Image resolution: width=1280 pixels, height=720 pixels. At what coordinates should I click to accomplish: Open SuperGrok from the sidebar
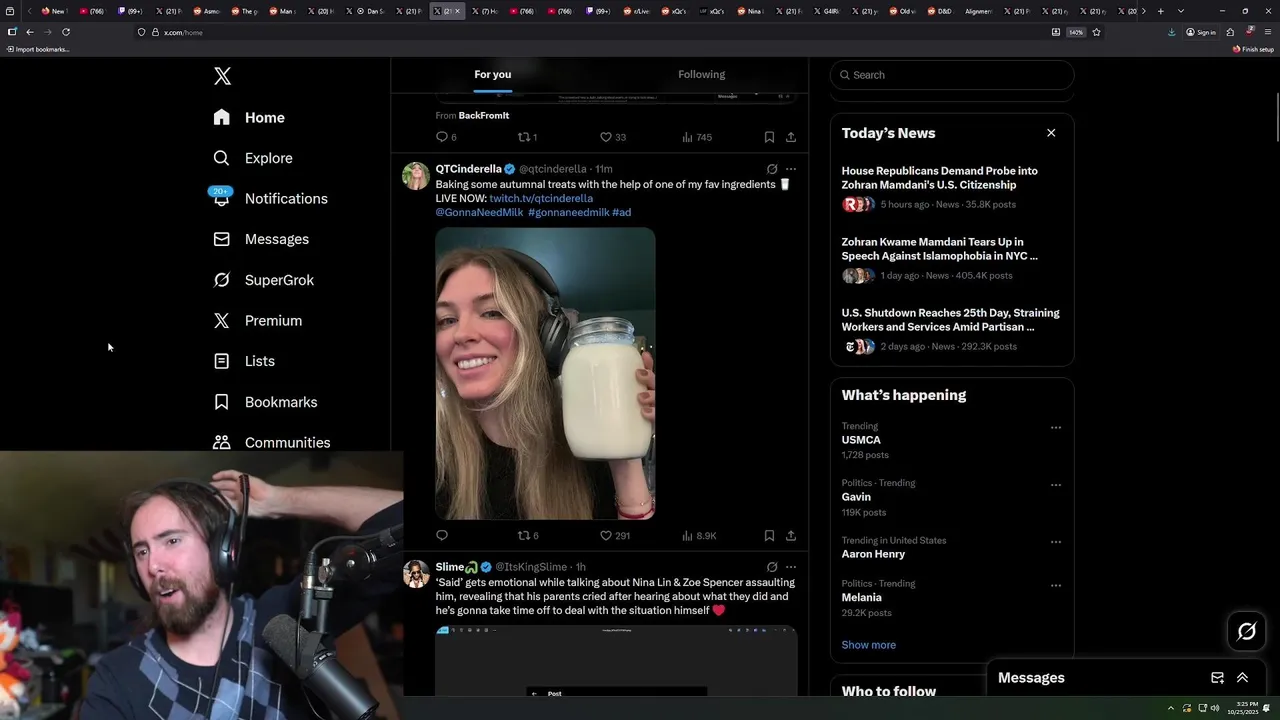263,280
